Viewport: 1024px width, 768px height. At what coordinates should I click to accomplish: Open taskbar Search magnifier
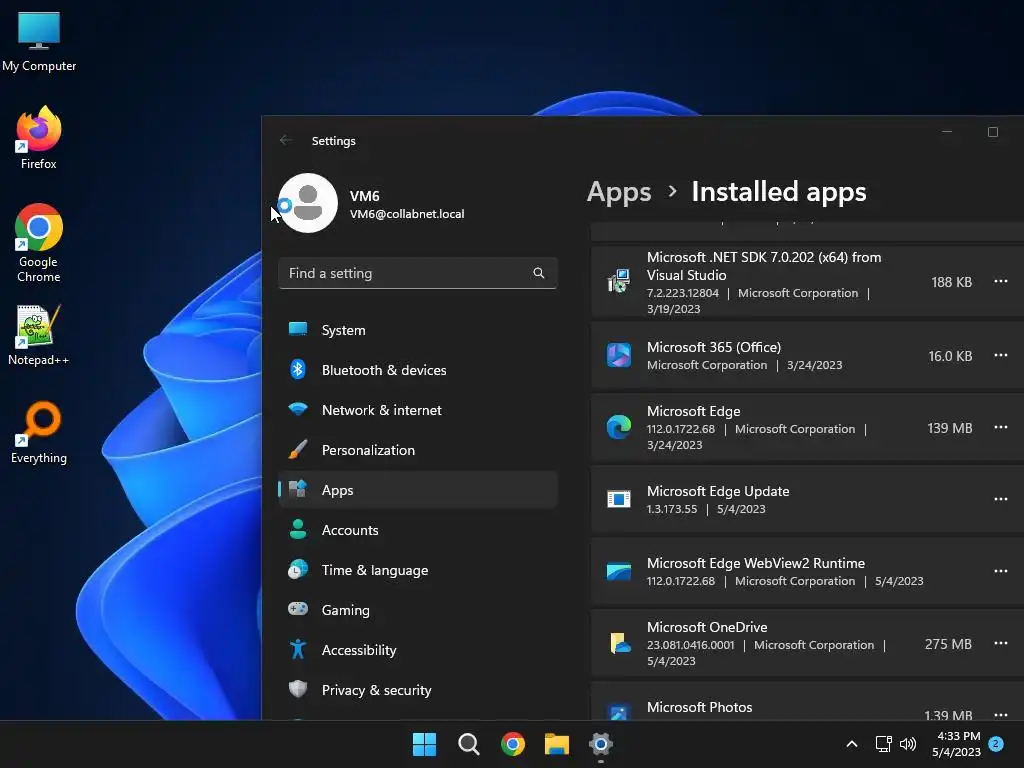[469, 744]
